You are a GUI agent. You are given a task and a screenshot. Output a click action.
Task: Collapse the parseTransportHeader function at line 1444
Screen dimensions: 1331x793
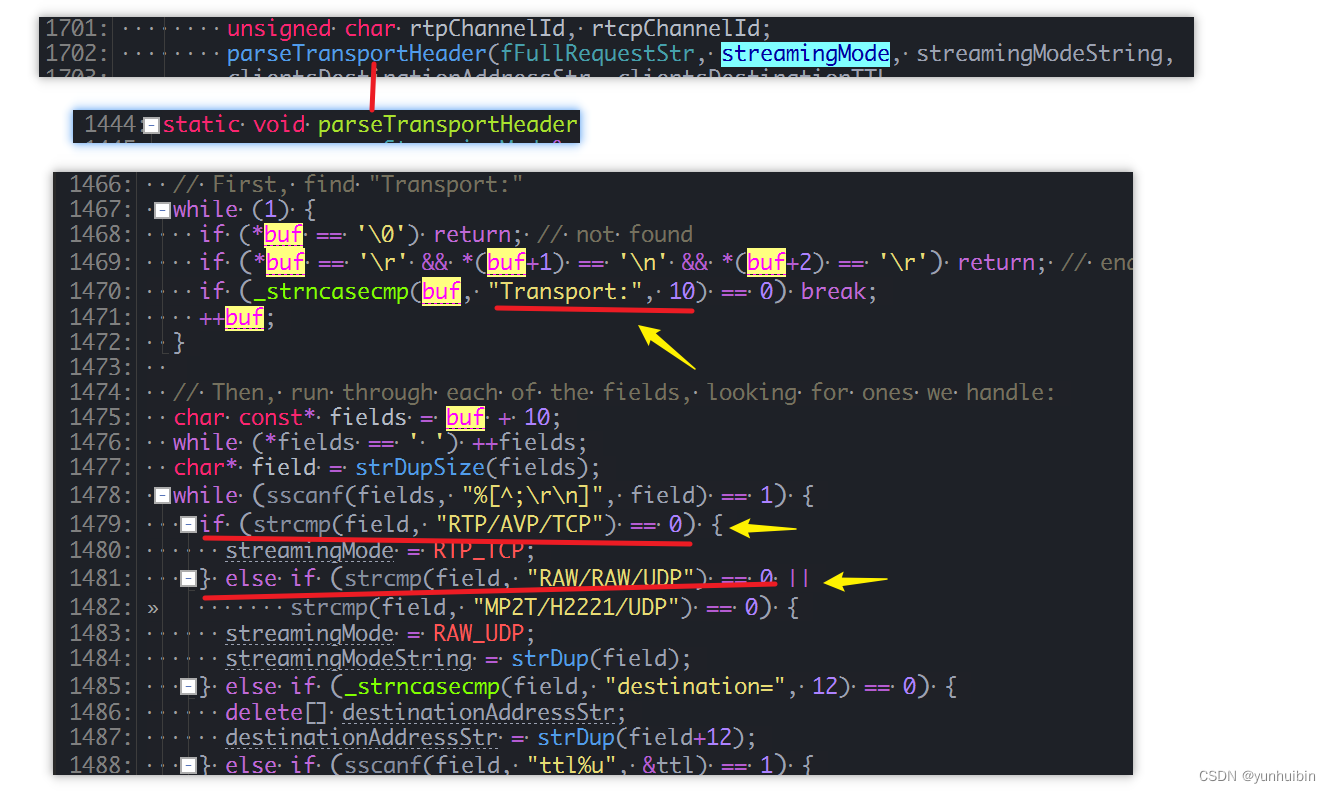(x=151, y=125)
